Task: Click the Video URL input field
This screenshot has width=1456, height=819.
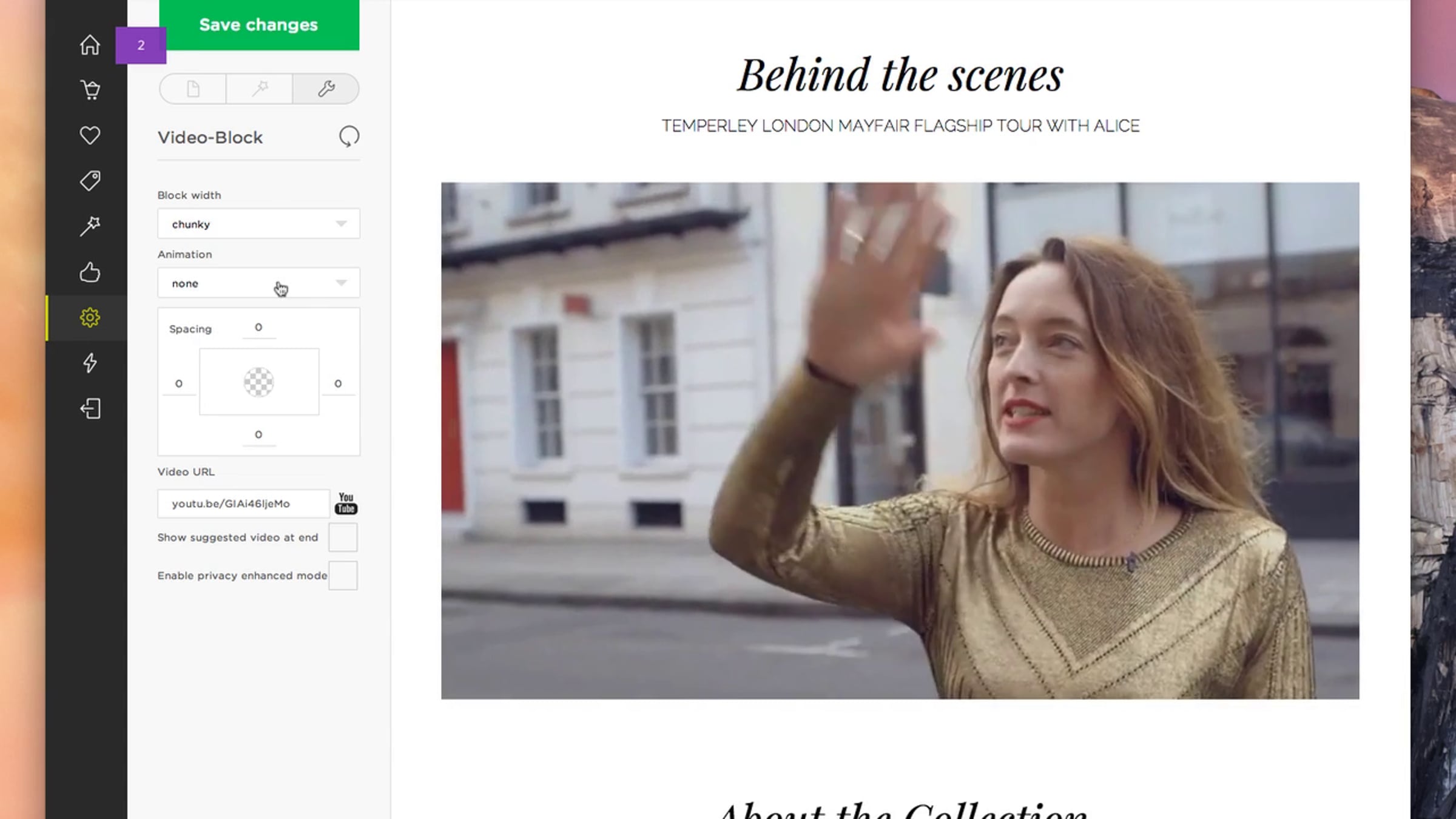Action: (x=243, y=504)
